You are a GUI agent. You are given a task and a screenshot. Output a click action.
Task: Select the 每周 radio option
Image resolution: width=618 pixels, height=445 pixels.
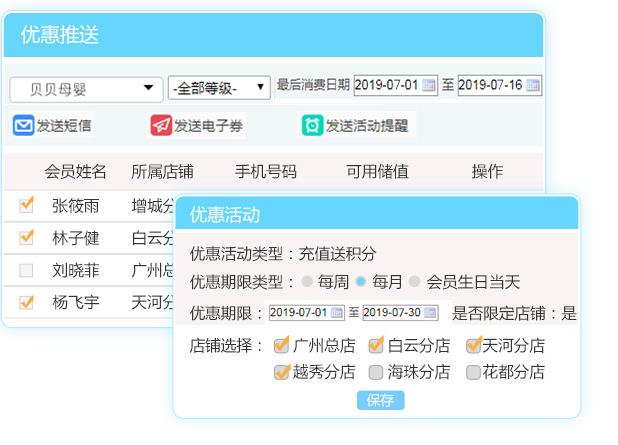307,282
